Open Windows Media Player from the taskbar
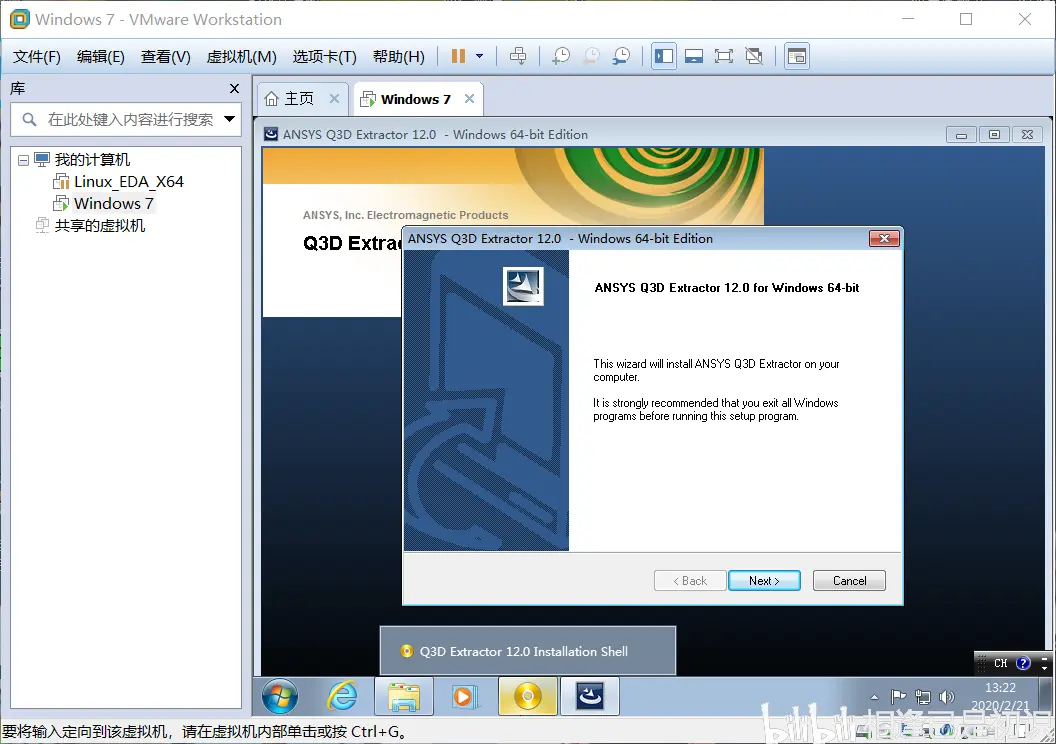Screen dimensions: 1056x744 (465, 696)
